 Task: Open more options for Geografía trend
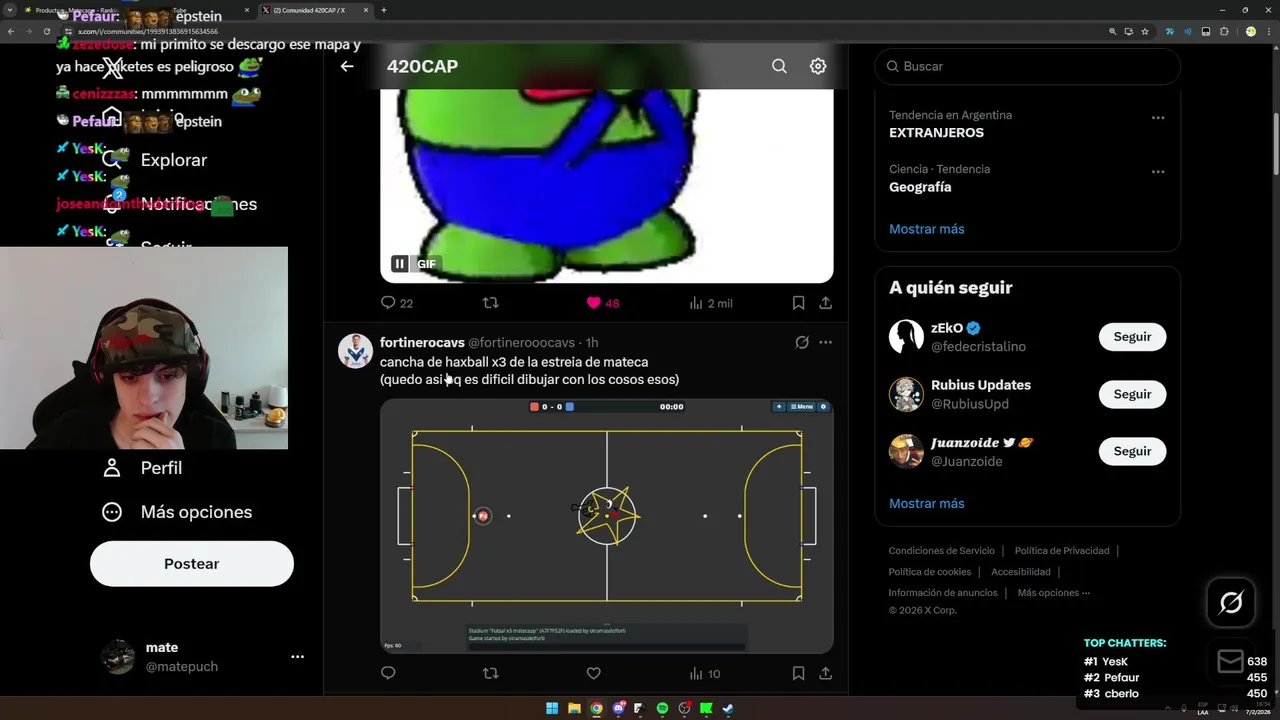click(x=1158, y=171)
